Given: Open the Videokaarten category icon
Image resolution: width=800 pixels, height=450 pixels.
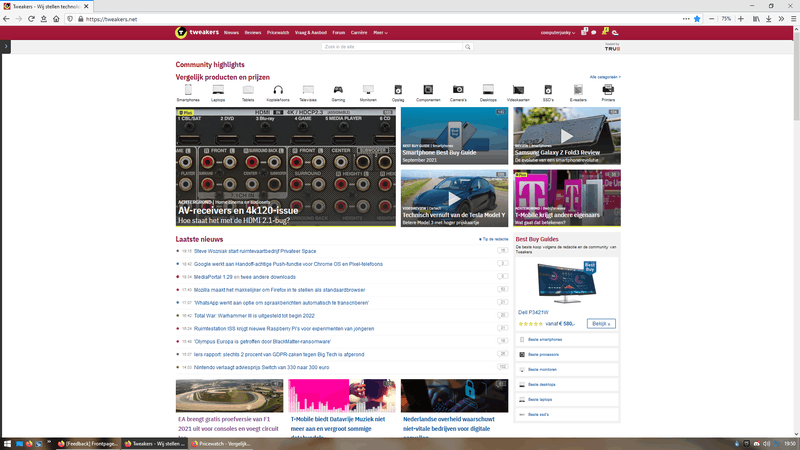Looking at the screenshot, I should (518, 90).
